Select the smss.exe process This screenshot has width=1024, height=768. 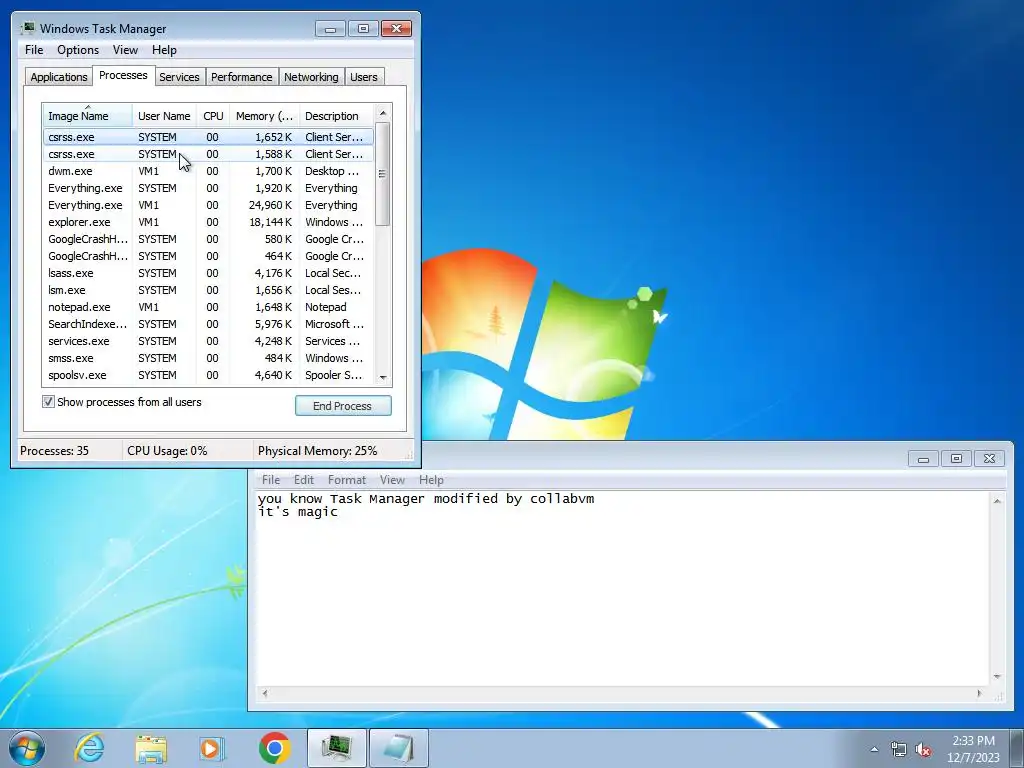208,358
